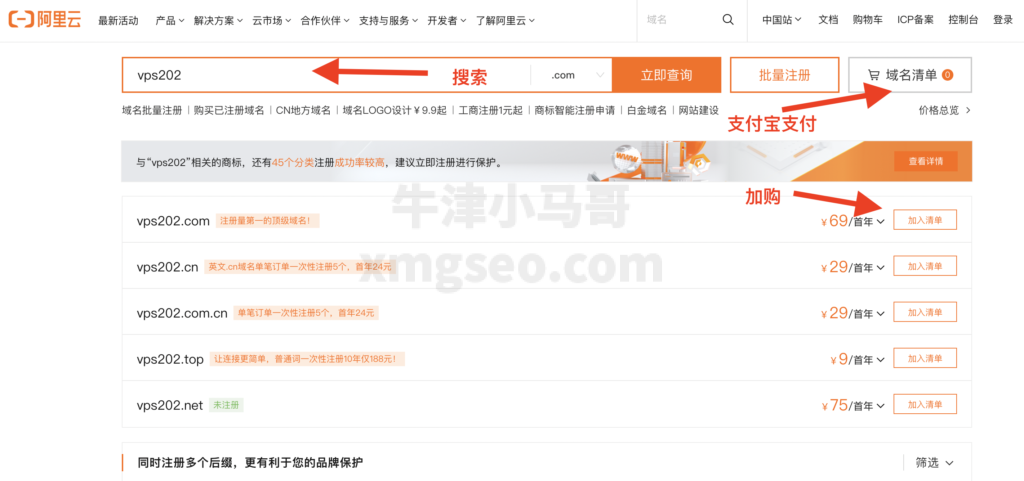The height and width of the screenshot is (481, 1024).
Task: Click the ¥9 price for vps202.top
Action: 839,359
